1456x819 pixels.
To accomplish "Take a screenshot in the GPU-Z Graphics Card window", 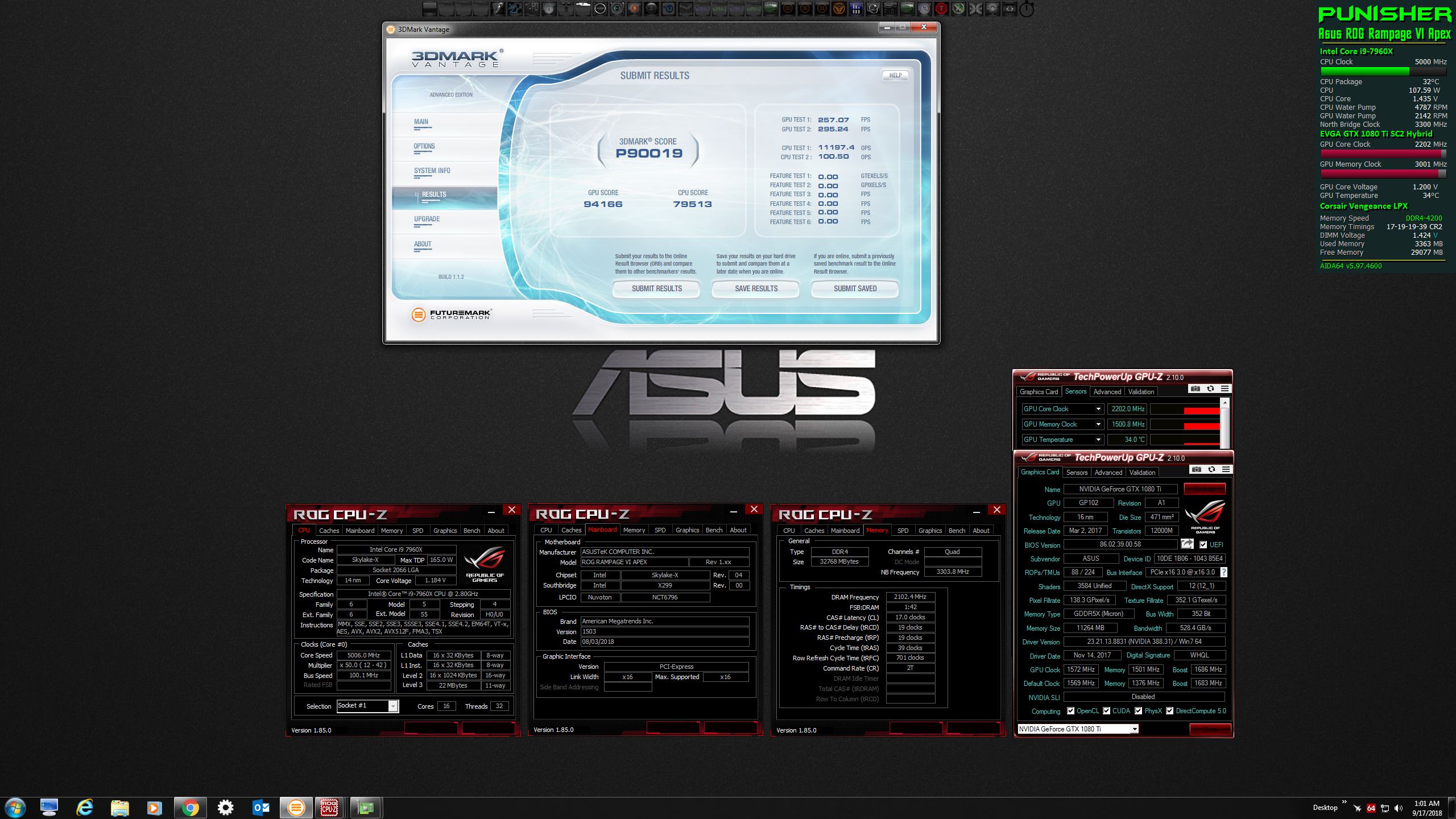I will tap(1197, 469).
